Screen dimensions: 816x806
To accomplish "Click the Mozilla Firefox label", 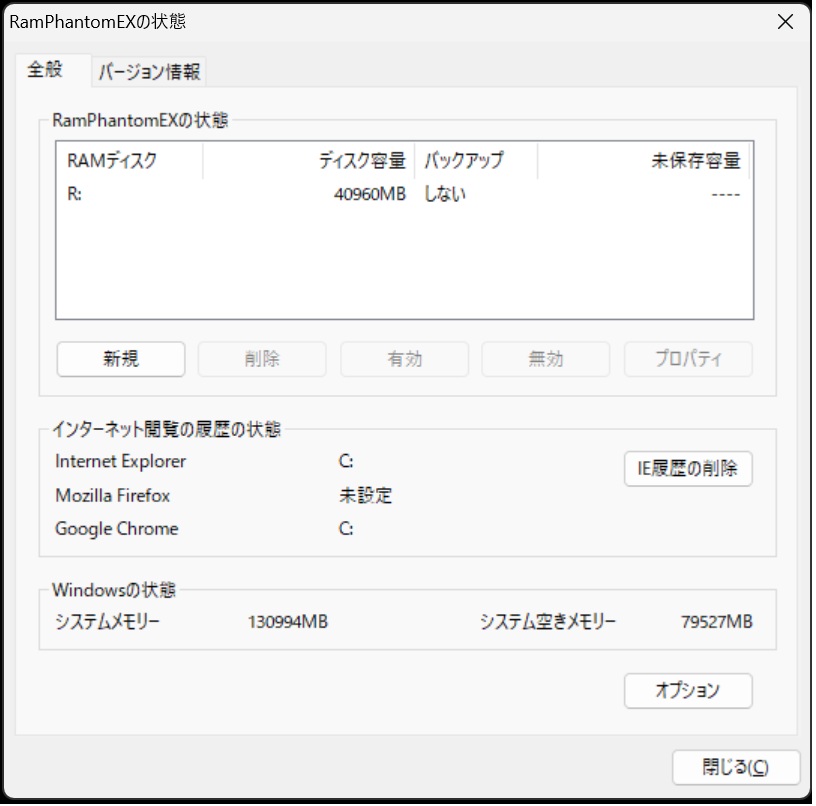I will 113,495.
